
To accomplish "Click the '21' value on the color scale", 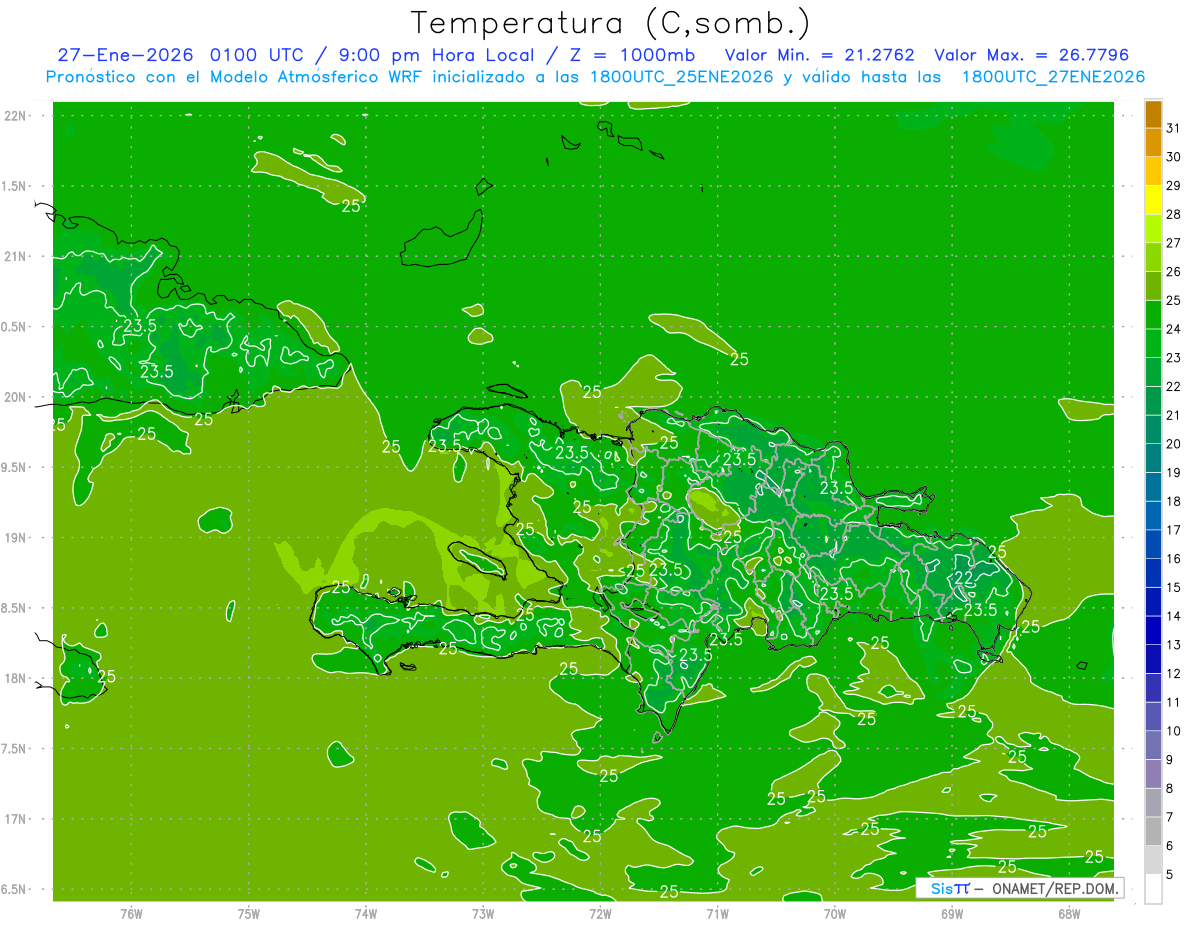I will pos(1173,415).
